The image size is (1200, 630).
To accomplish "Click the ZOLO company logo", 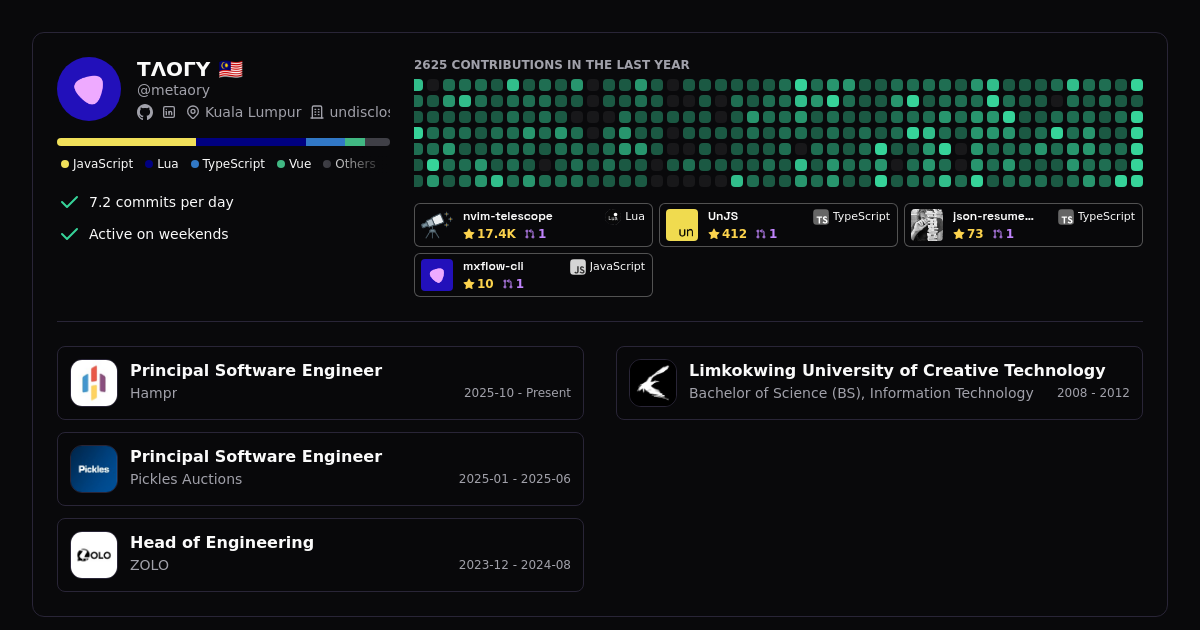I will coord(94,555).
